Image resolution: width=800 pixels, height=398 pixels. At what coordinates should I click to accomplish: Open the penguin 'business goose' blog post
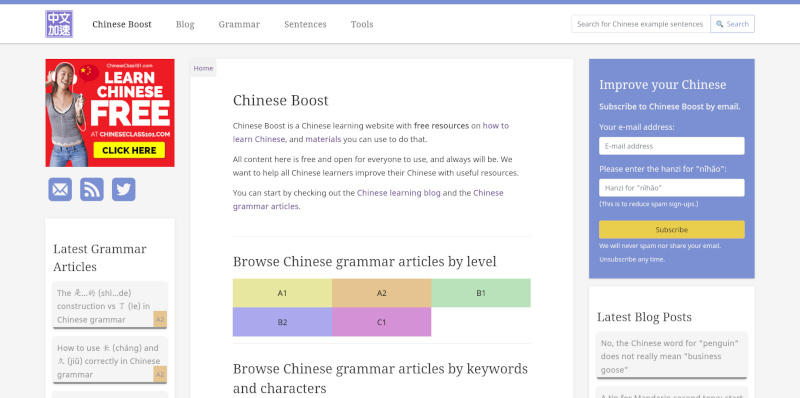[671, 356]
